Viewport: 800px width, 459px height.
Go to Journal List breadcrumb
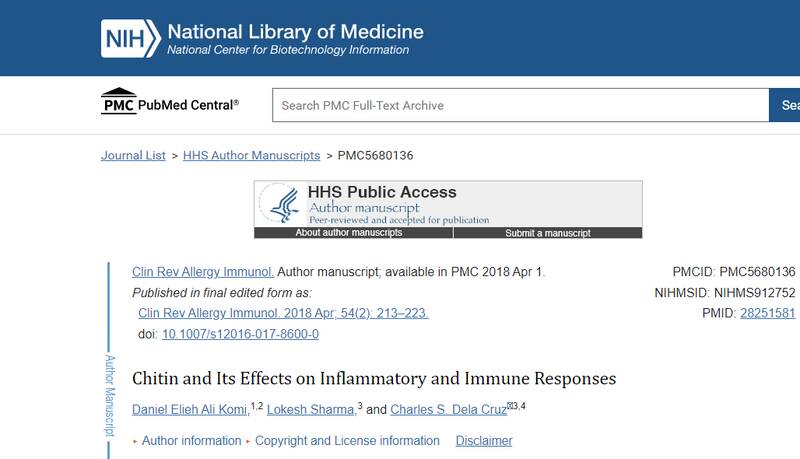pos(133,155)
